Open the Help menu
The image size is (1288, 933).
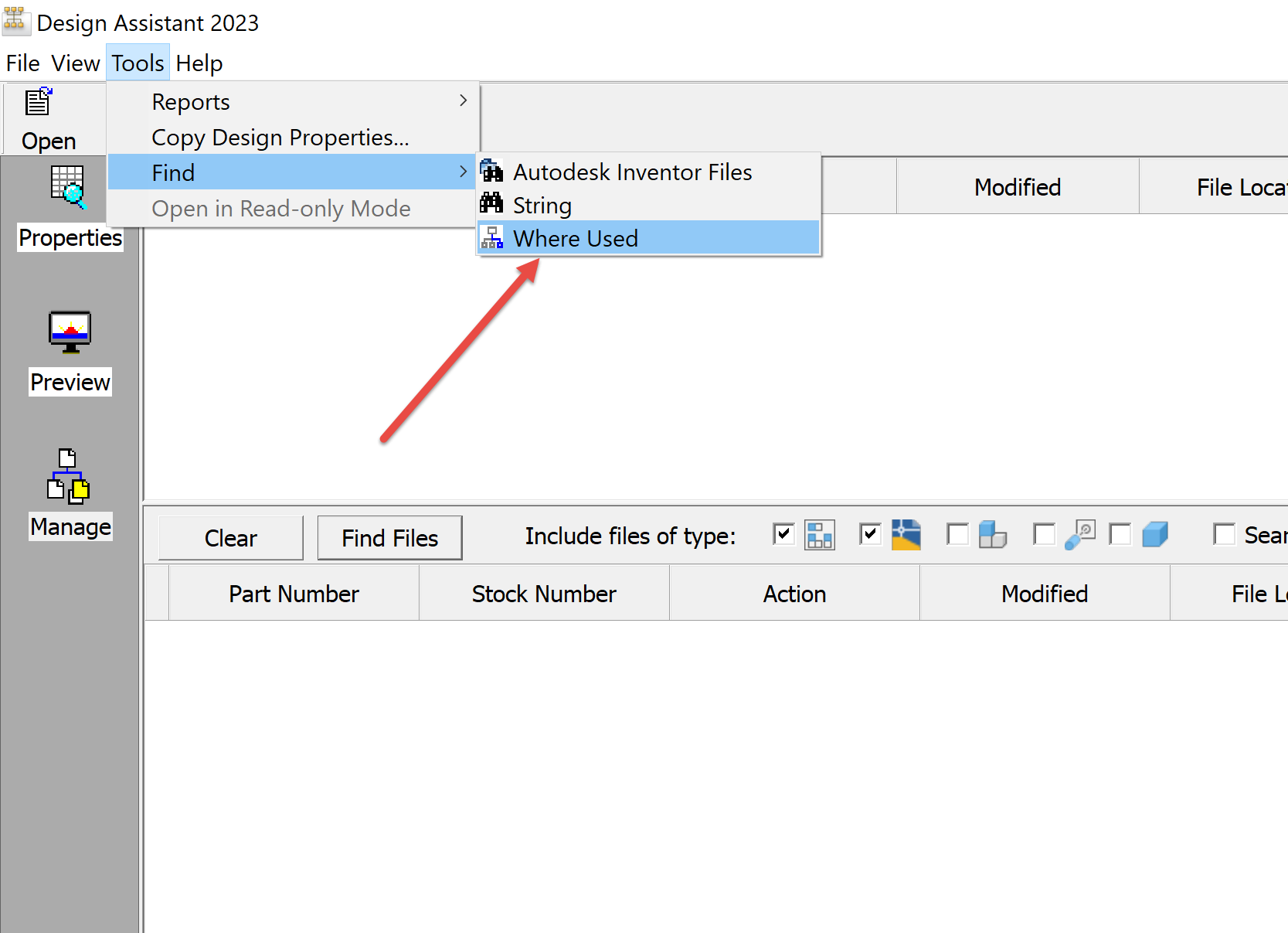coord(199,63)
